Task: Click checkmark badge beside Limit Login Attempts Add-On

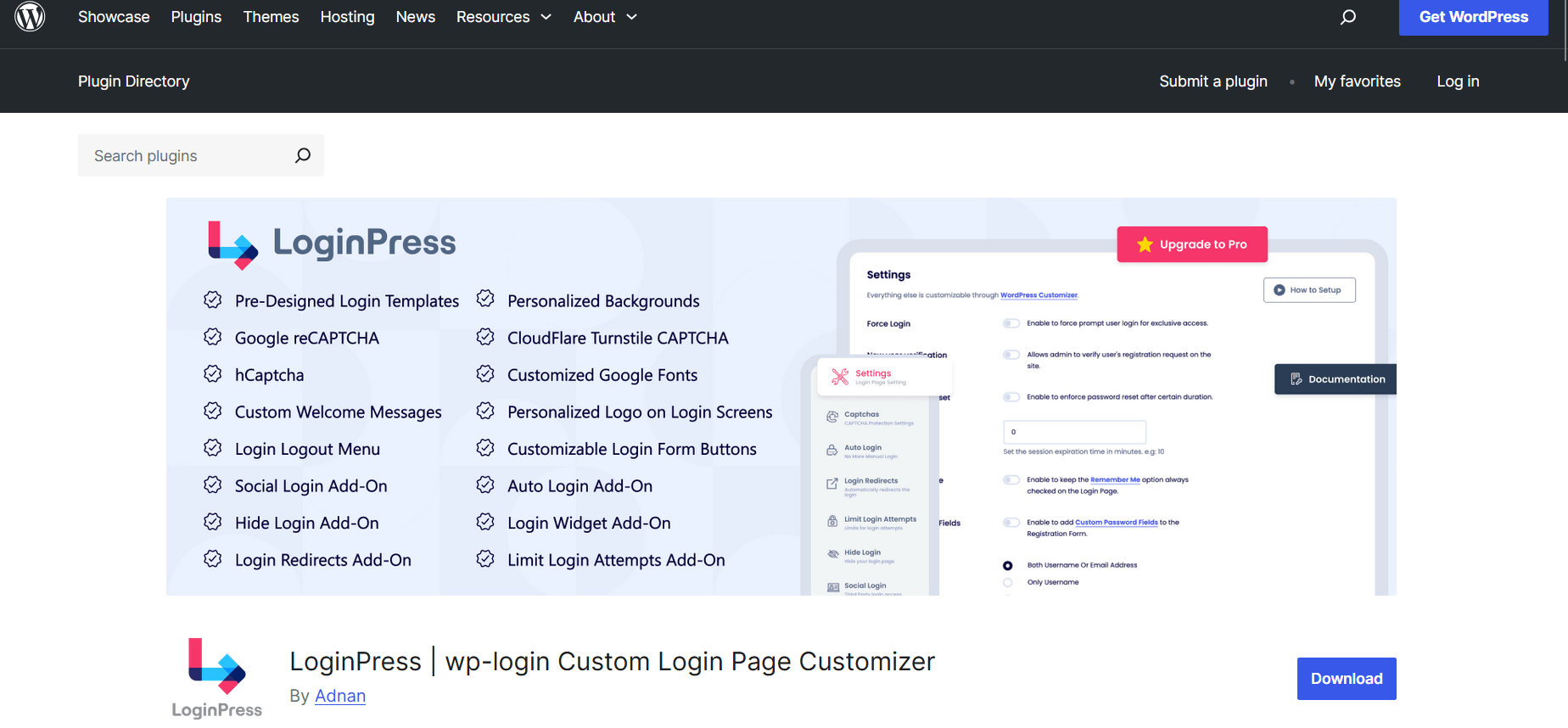Action: 485,559
